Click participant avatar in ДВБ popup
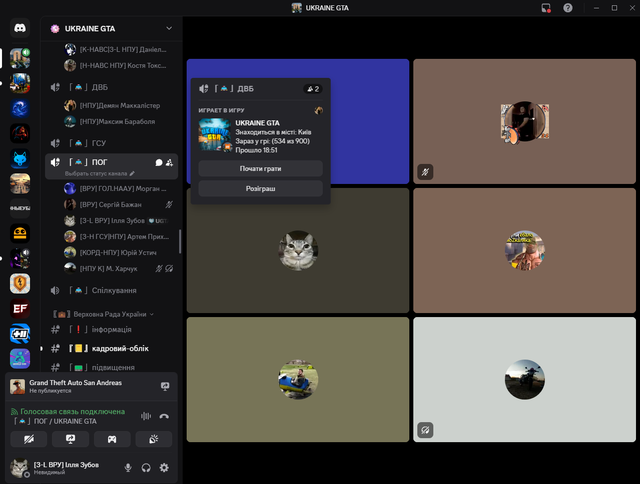The height and width of the screenshot is (484, 640). pos(318,110)
